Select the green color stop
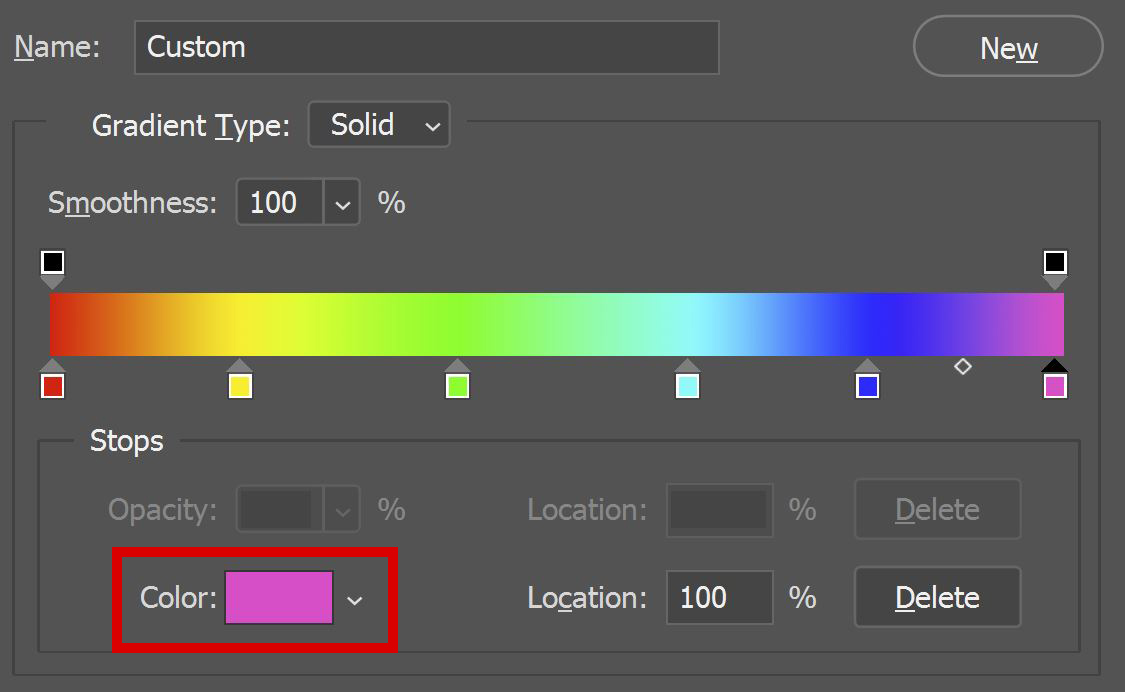 click(x=457, y=383)
